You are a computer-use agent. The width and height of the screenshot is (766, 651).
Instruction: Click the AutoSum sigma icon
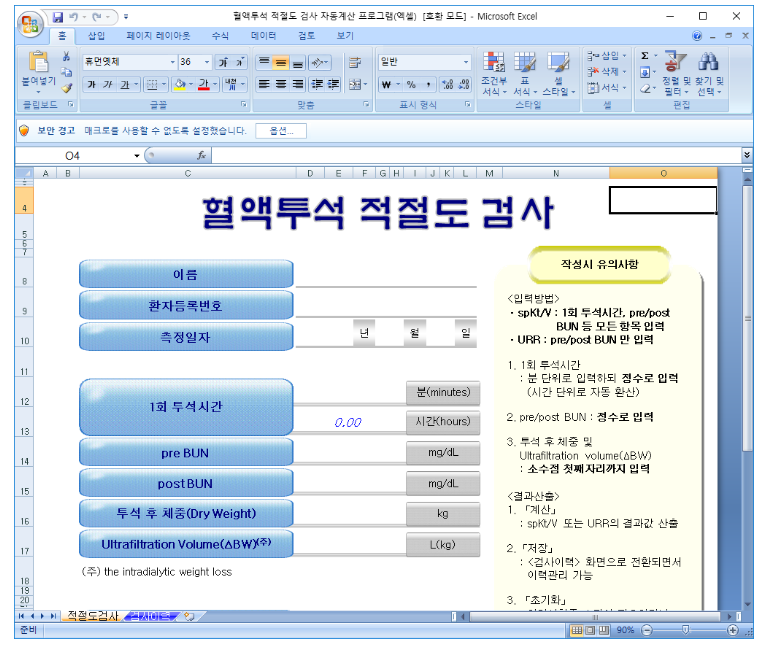point(645,56)
